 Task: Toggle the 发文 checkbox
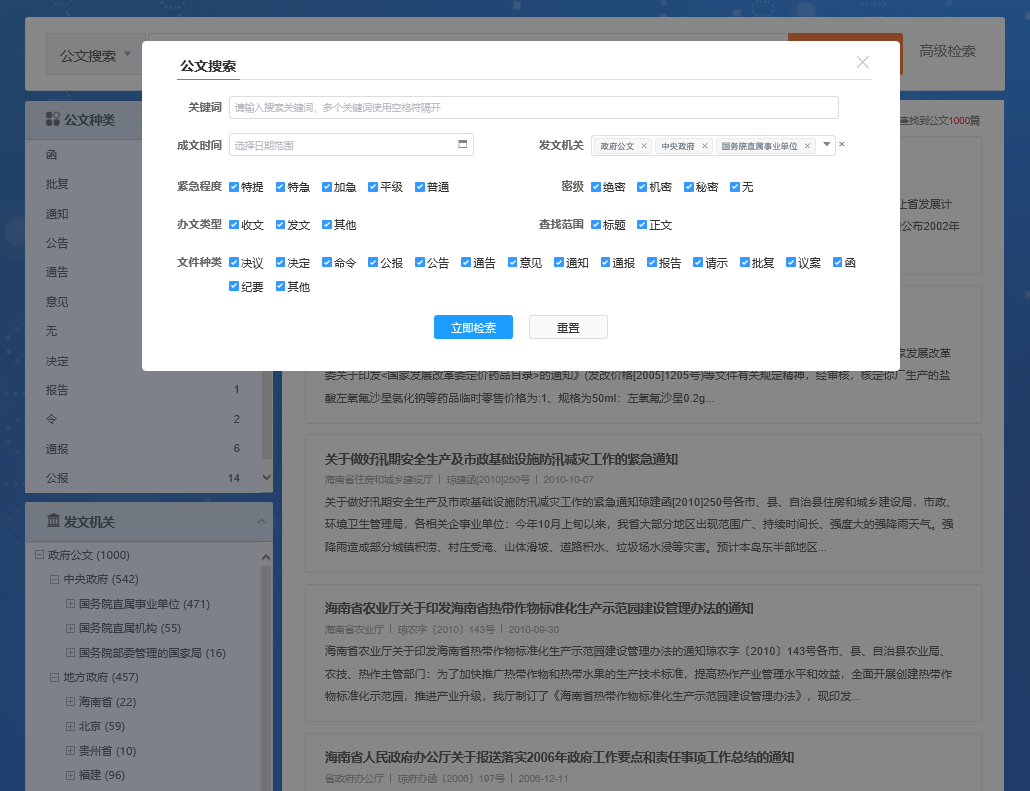[280, 225]
